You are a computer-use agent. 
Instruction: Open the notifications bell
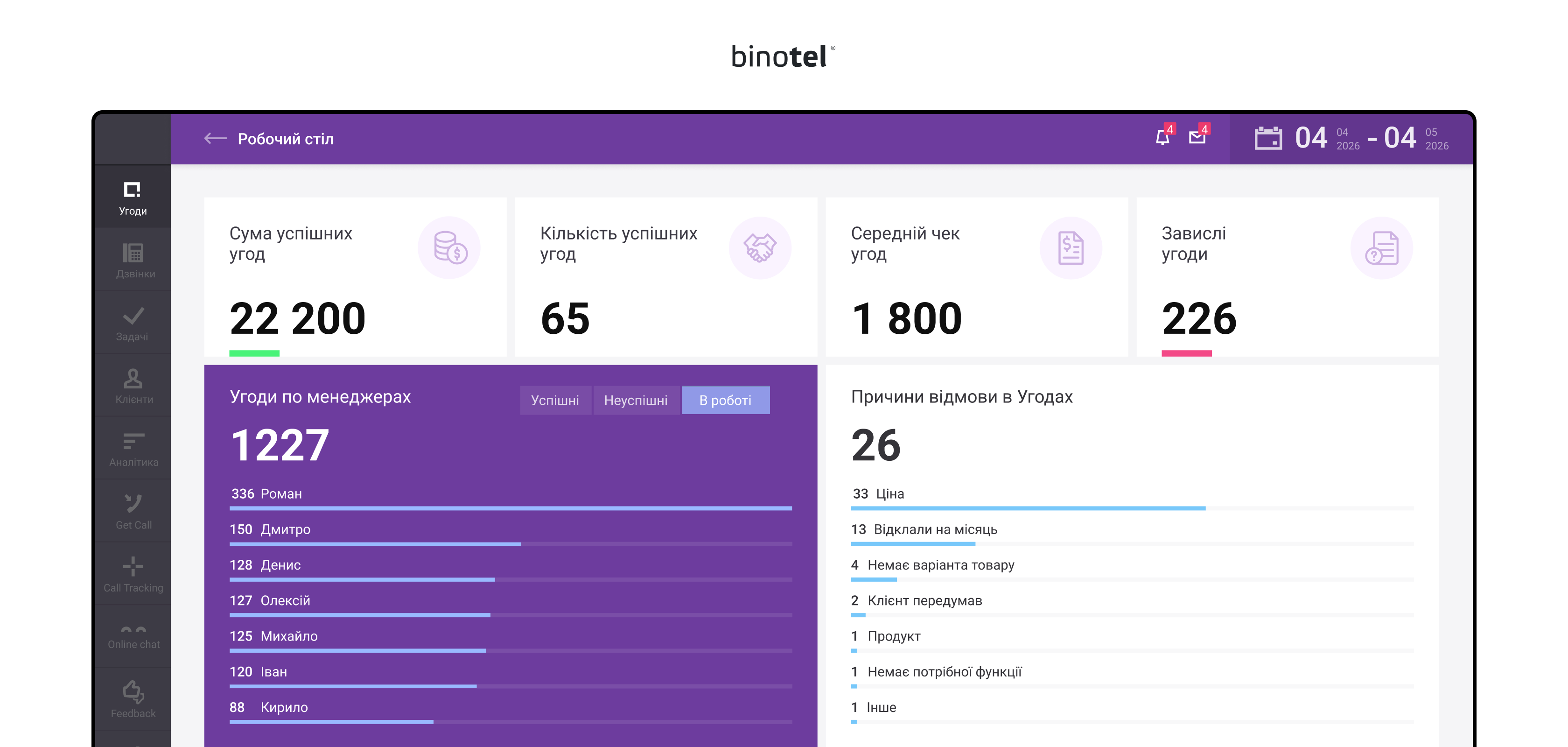(1162, 138)
